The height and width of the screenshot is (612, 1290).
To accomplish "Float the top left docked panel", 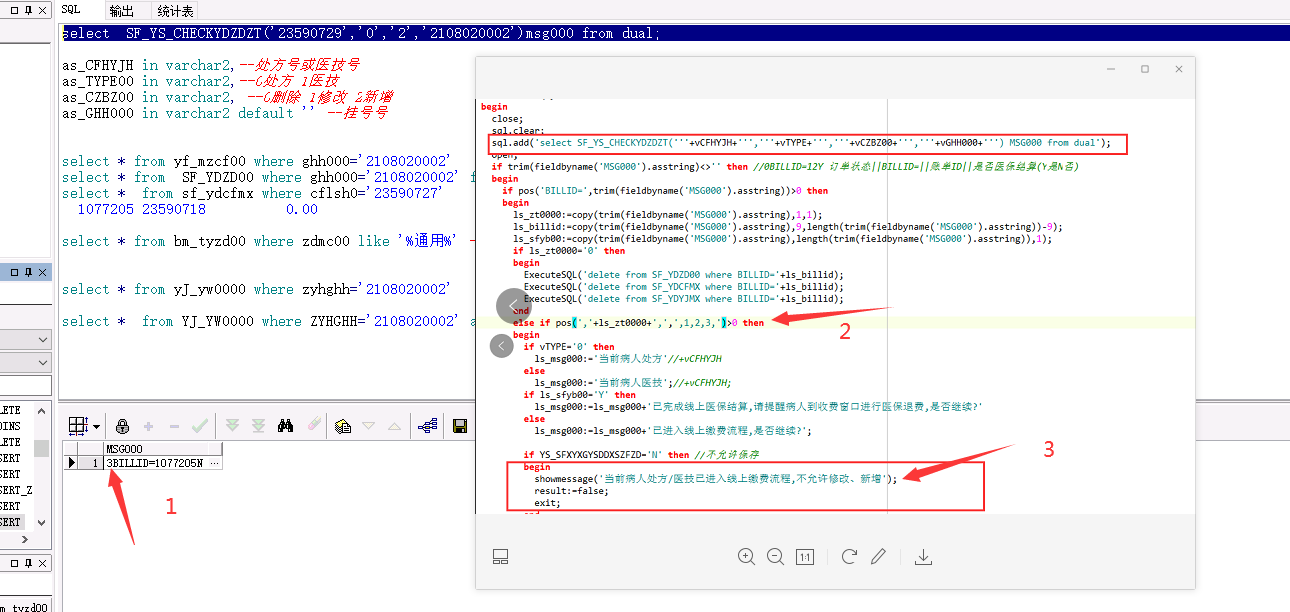I will pos(14,8).
